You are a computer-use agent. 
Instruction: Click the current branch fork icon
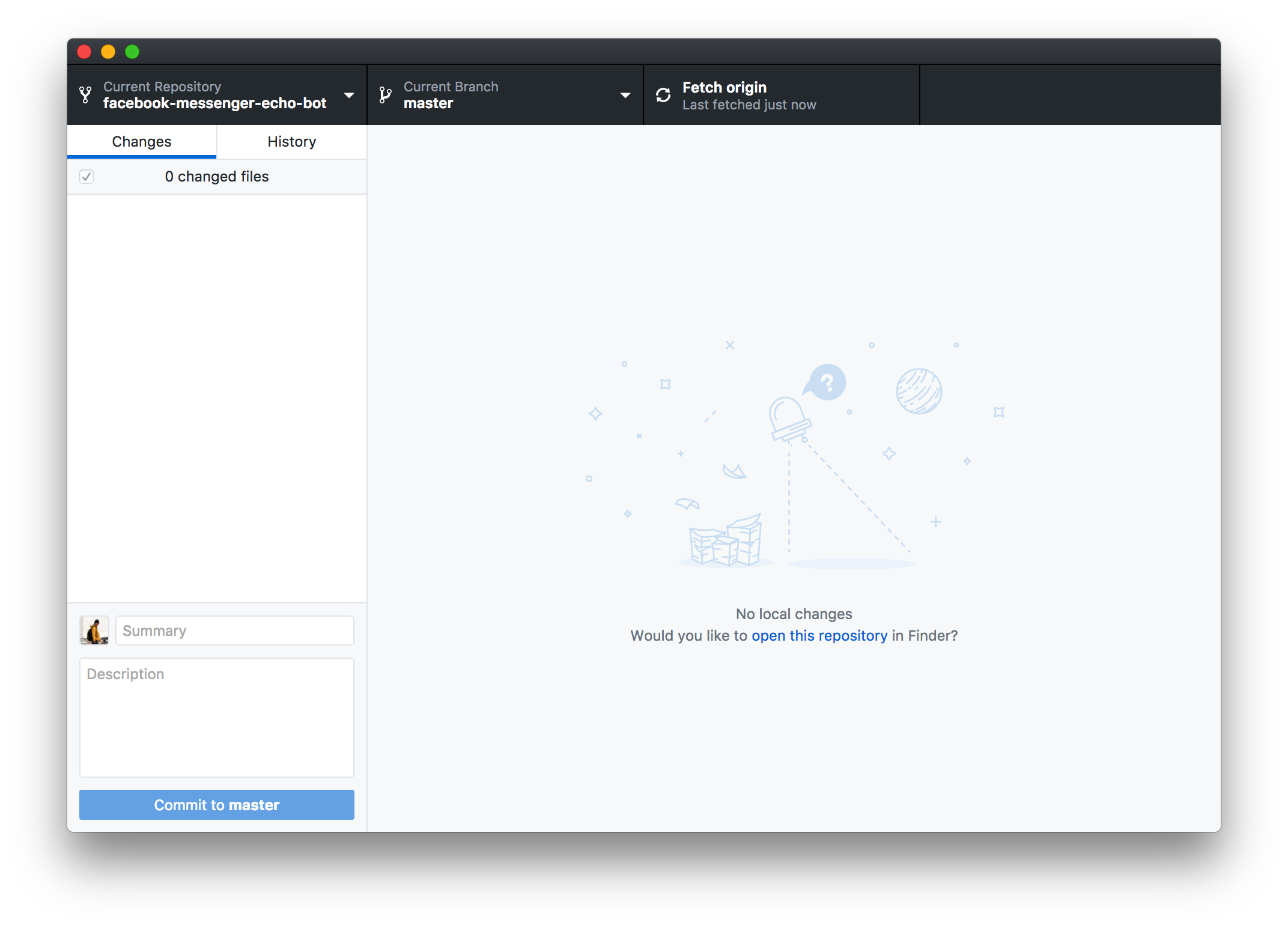click(x=391, y=95)
